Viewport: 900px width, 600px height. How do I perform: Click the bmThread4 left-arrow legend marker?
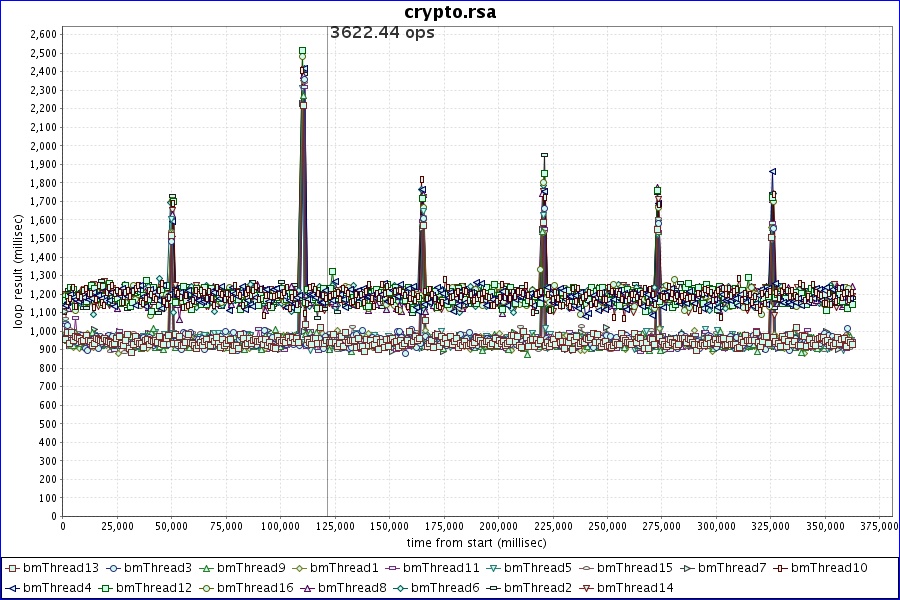click(12, 588)
